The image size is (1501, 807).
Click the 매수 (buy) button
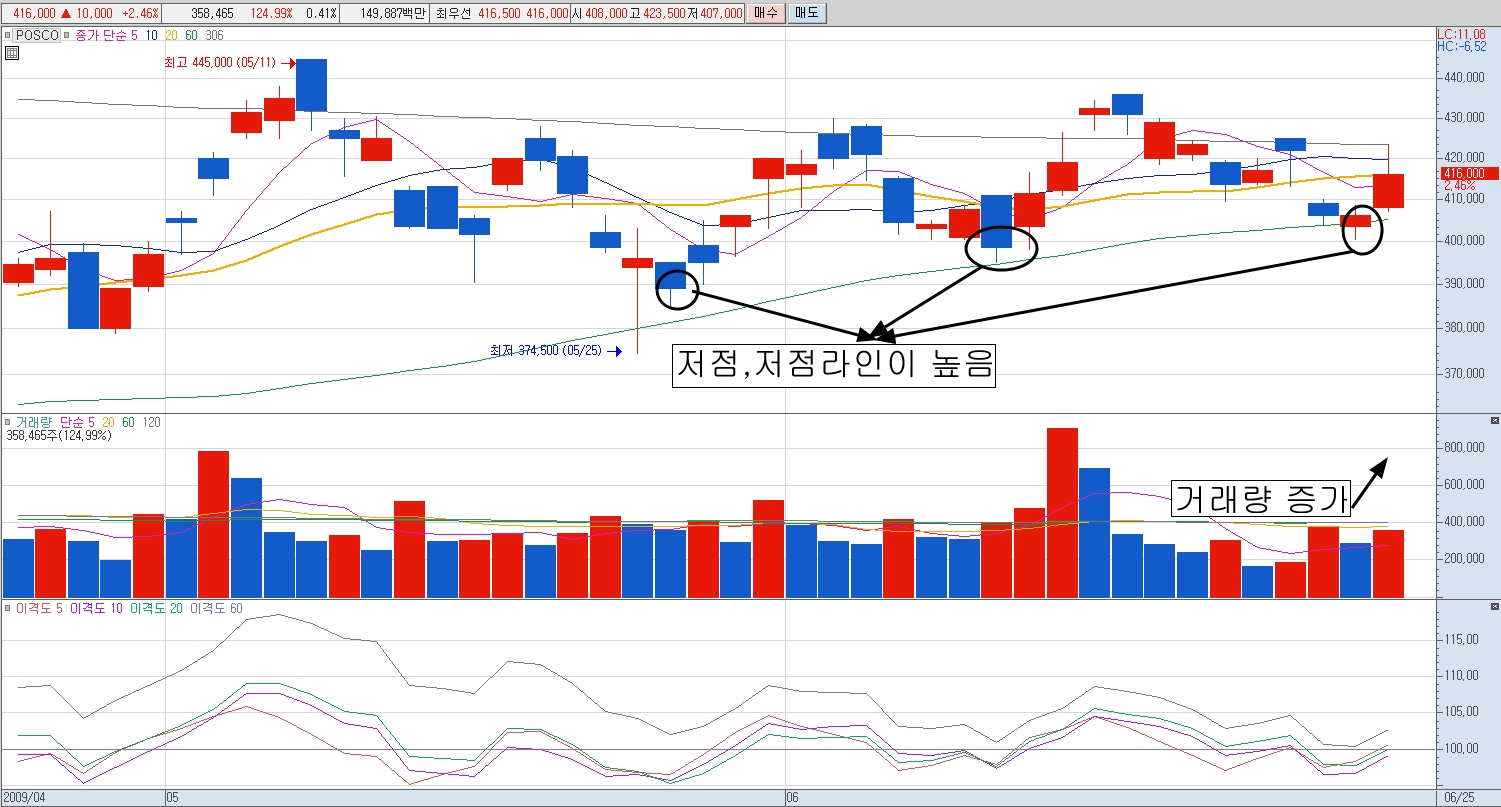[764, 13]
